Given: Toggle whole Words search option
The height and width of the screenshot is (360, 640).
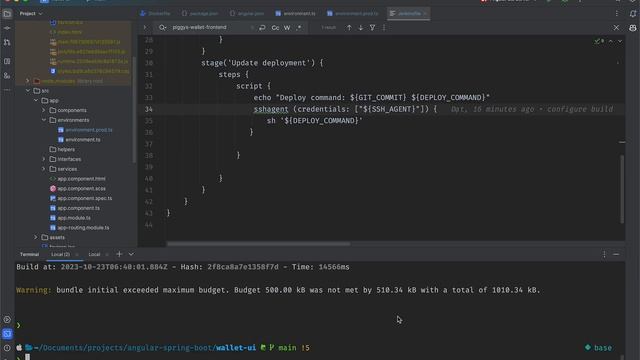Looking at the screenshot, I should tap(287, 27).
